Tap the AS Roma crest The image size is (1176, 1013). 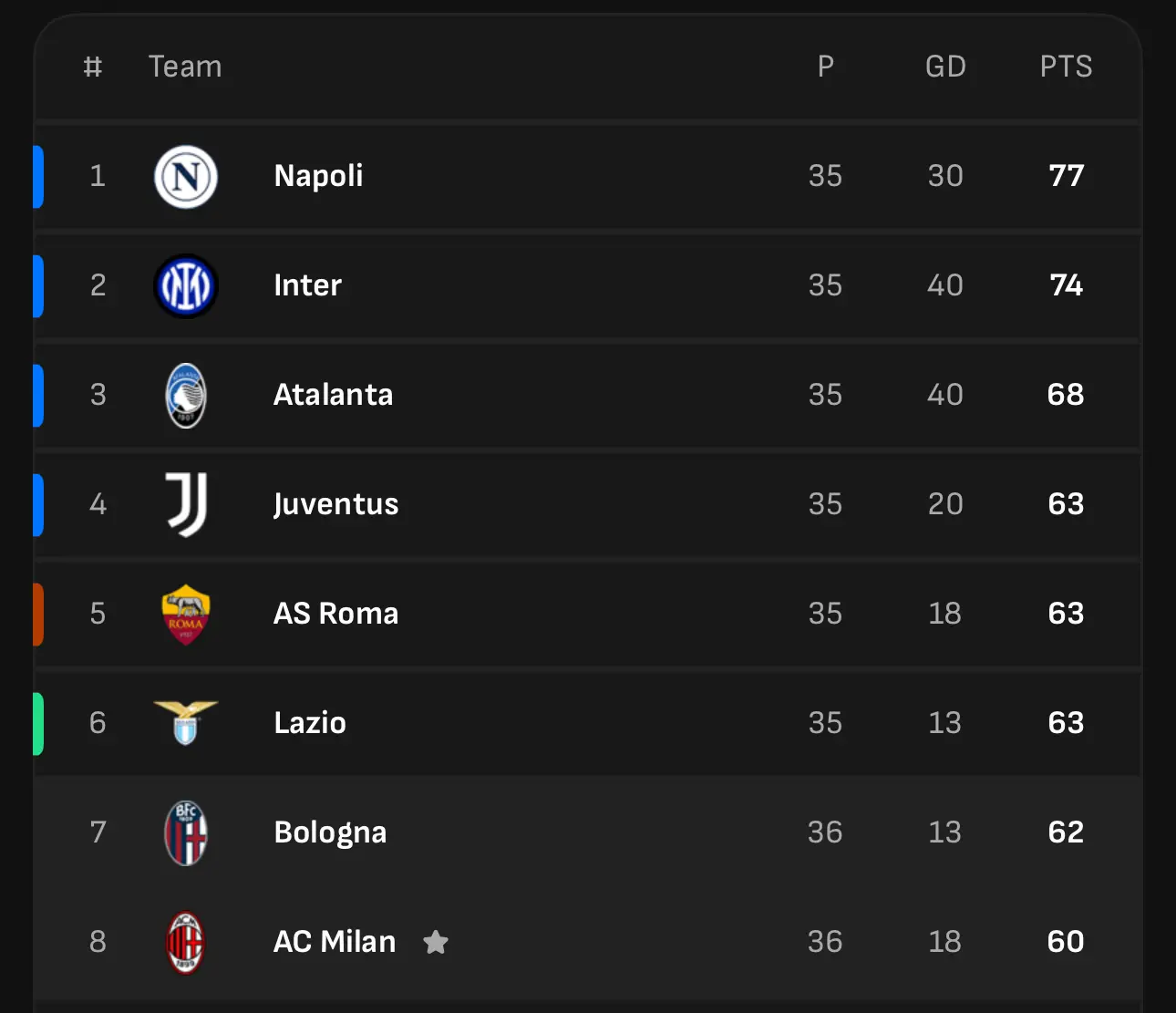point(186,615)
